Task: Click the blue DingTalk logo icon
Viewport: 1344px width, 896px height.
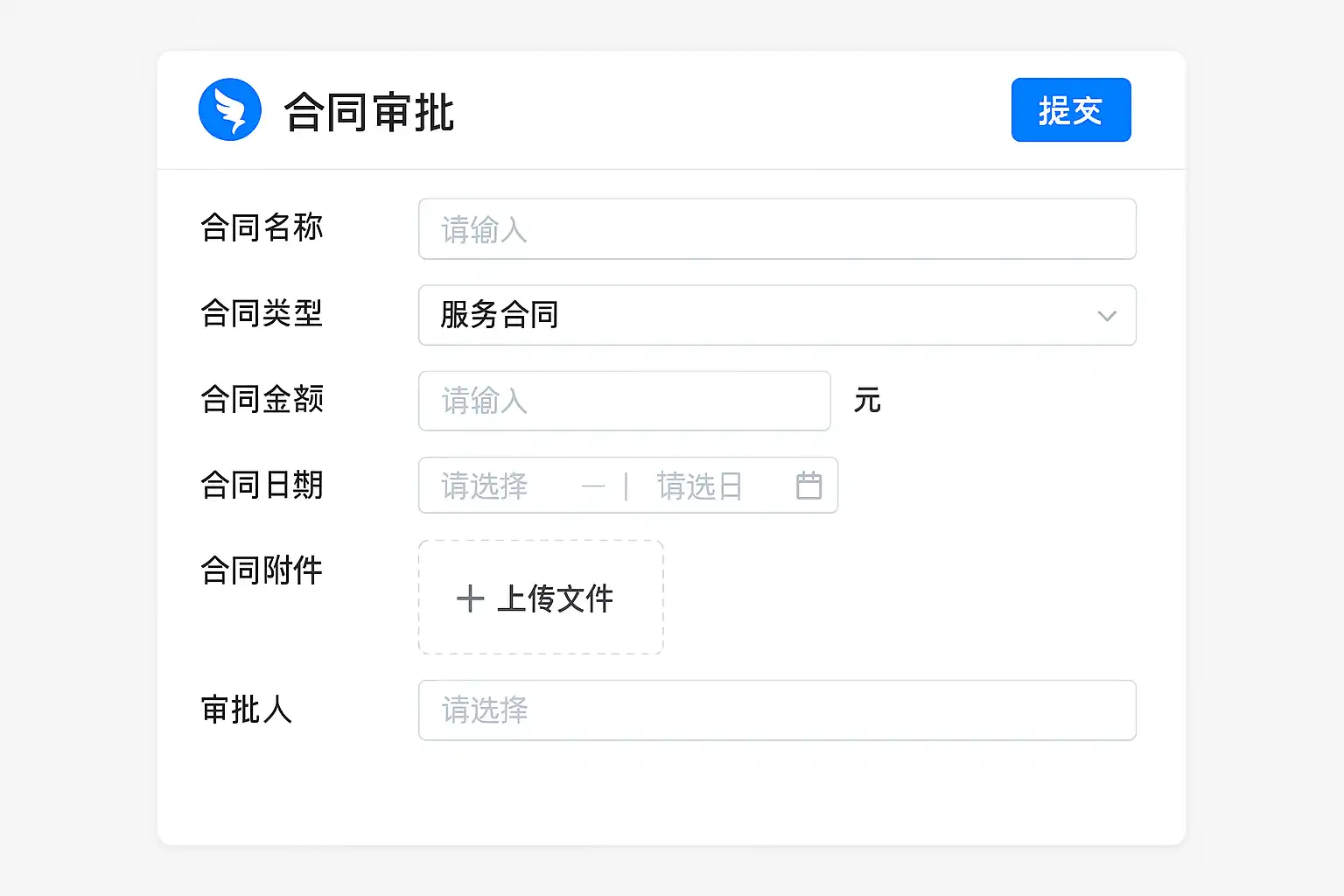Action: [230, 109]
